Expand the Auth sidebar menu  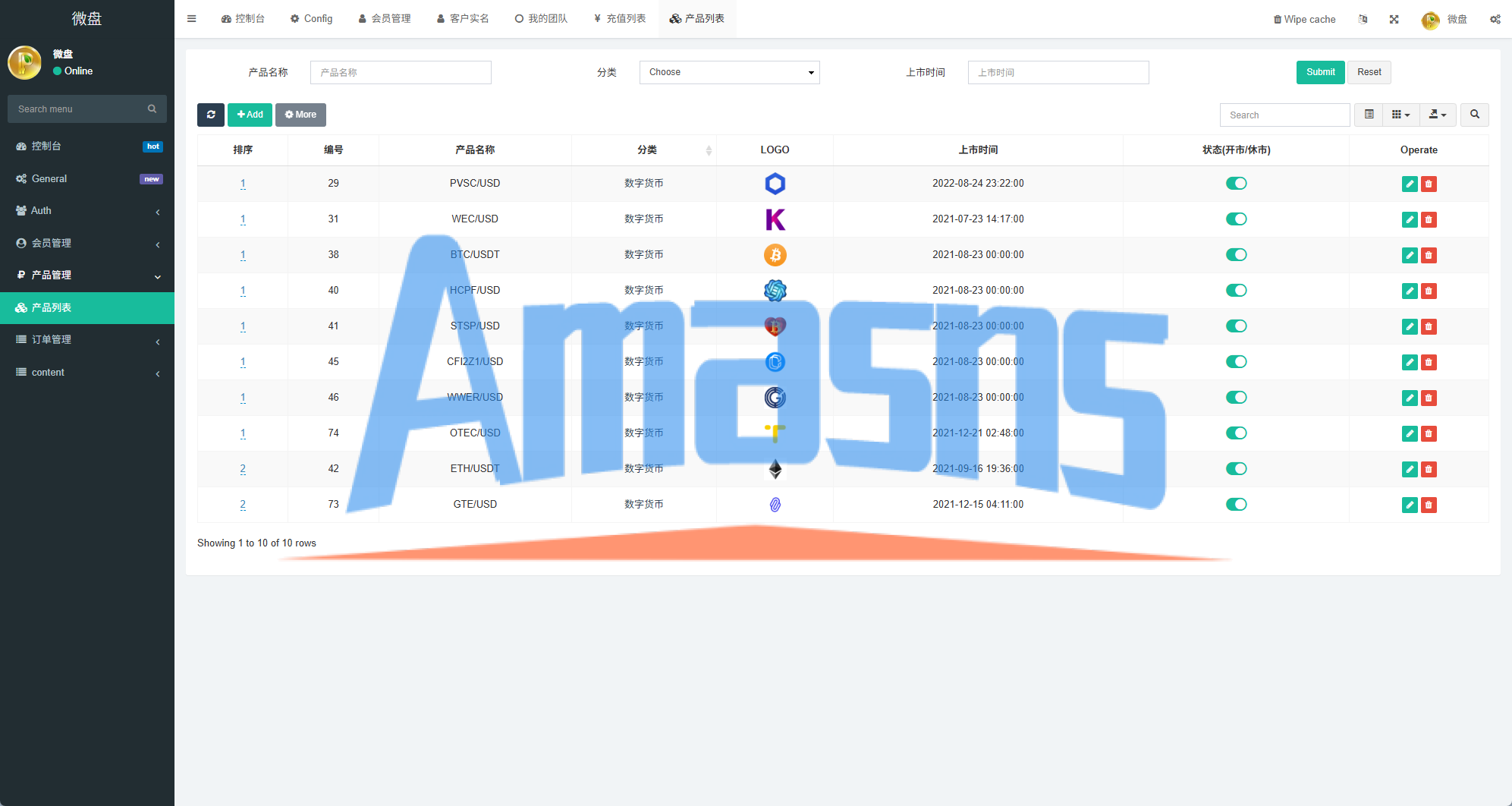[87, 210]
